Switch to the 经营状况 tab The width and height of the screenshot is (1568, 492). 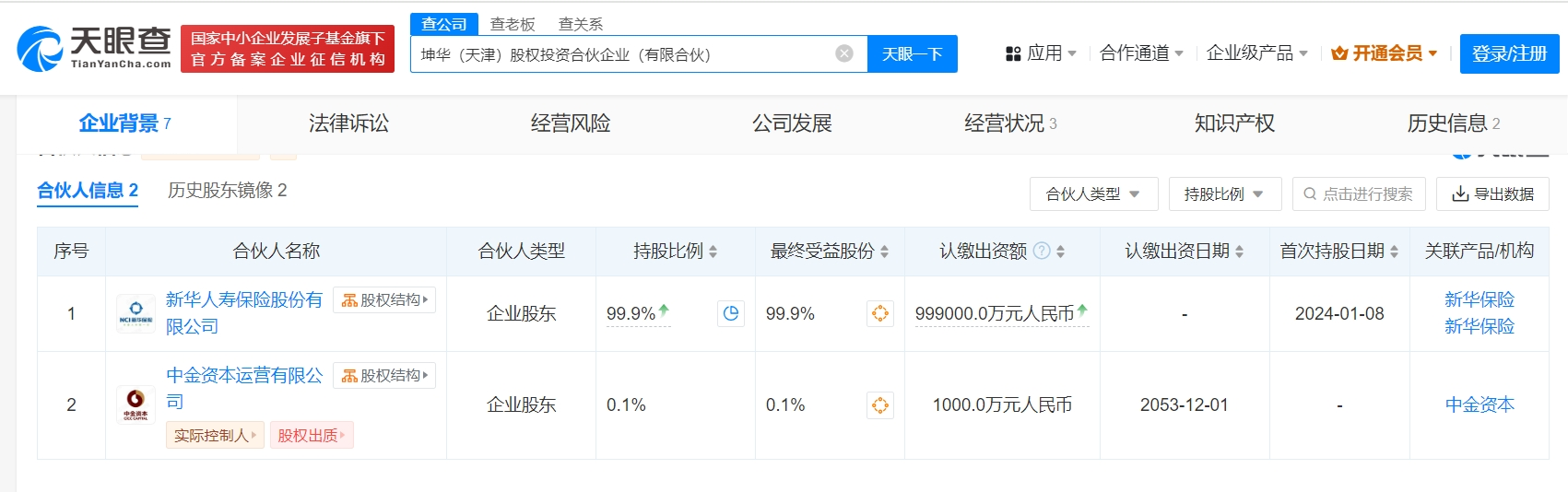1010,123
